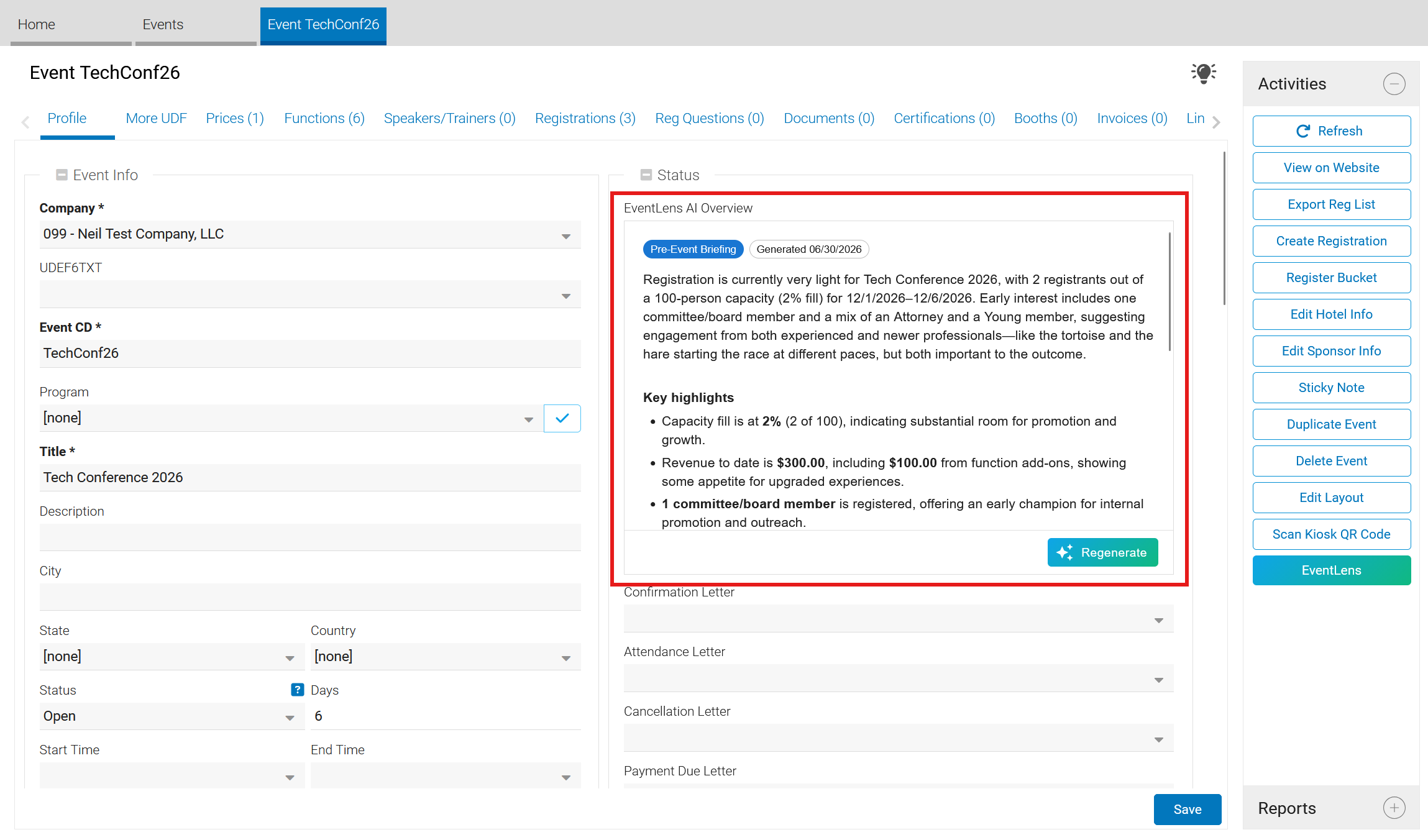
Task: Open the Cancellation Letter dropdown
Action: pyautogui.click(x=899, y=737)
